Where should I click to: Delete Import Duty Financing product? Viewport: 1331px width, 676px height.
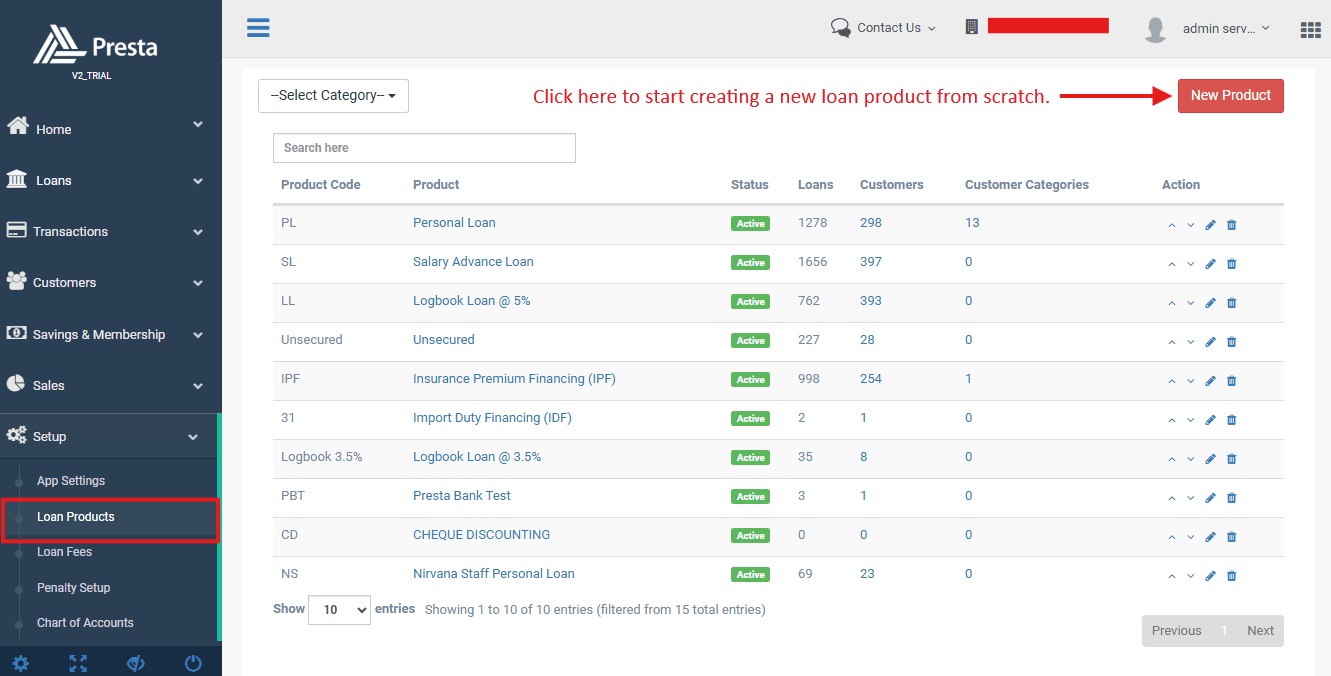click(1231, 419)
